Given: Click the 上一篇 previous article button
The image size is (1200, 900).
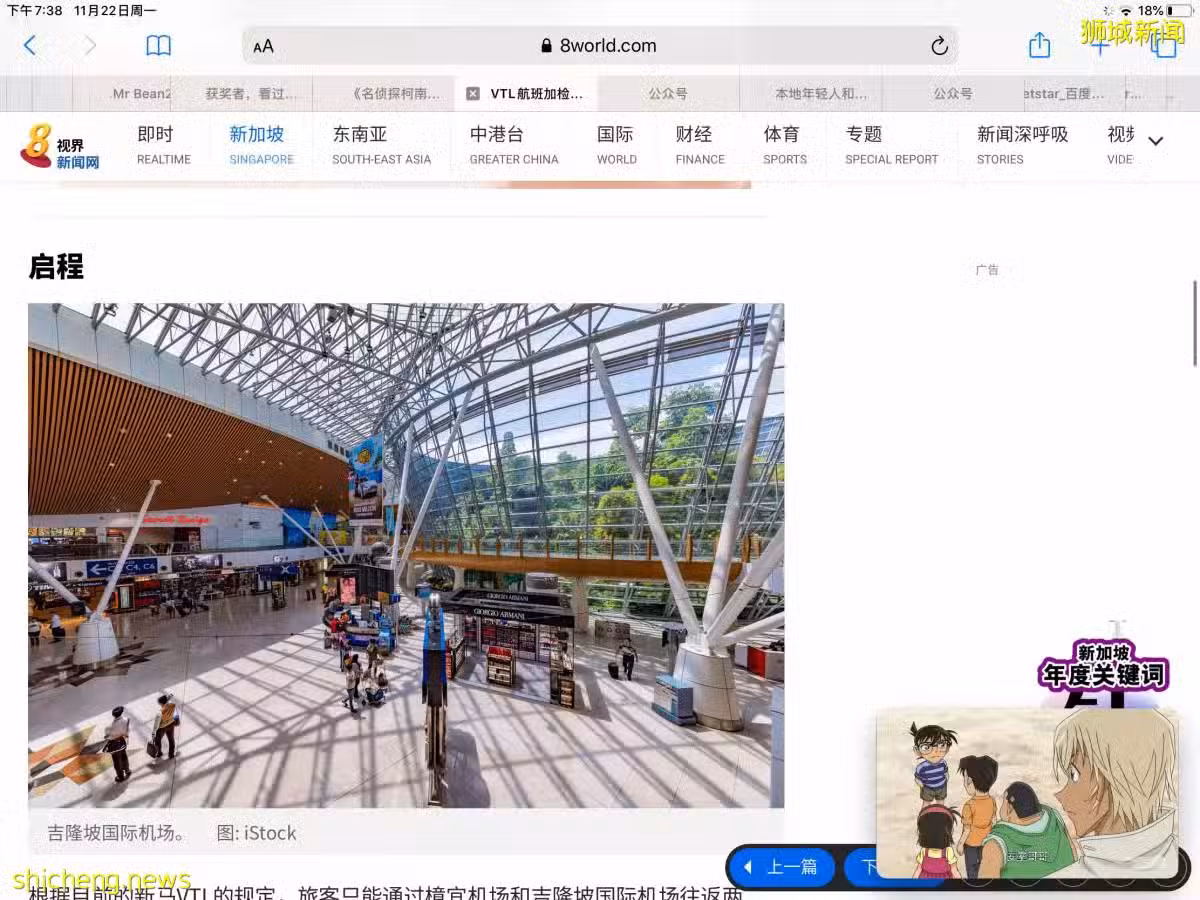Looking at the screenshot, I should (x=780, y=867).
